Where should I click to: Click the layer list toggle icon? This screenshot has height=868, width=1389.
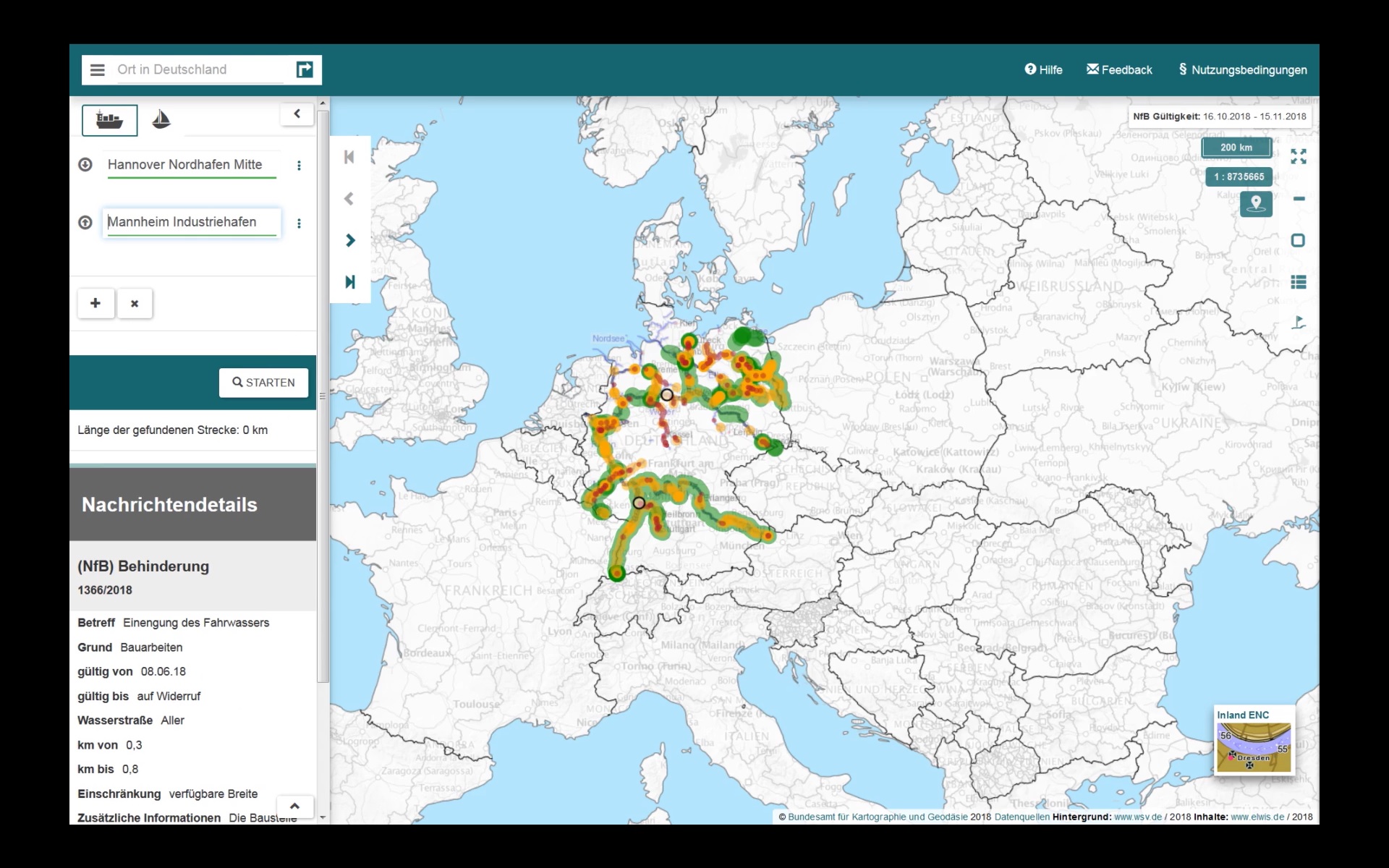1298,283
